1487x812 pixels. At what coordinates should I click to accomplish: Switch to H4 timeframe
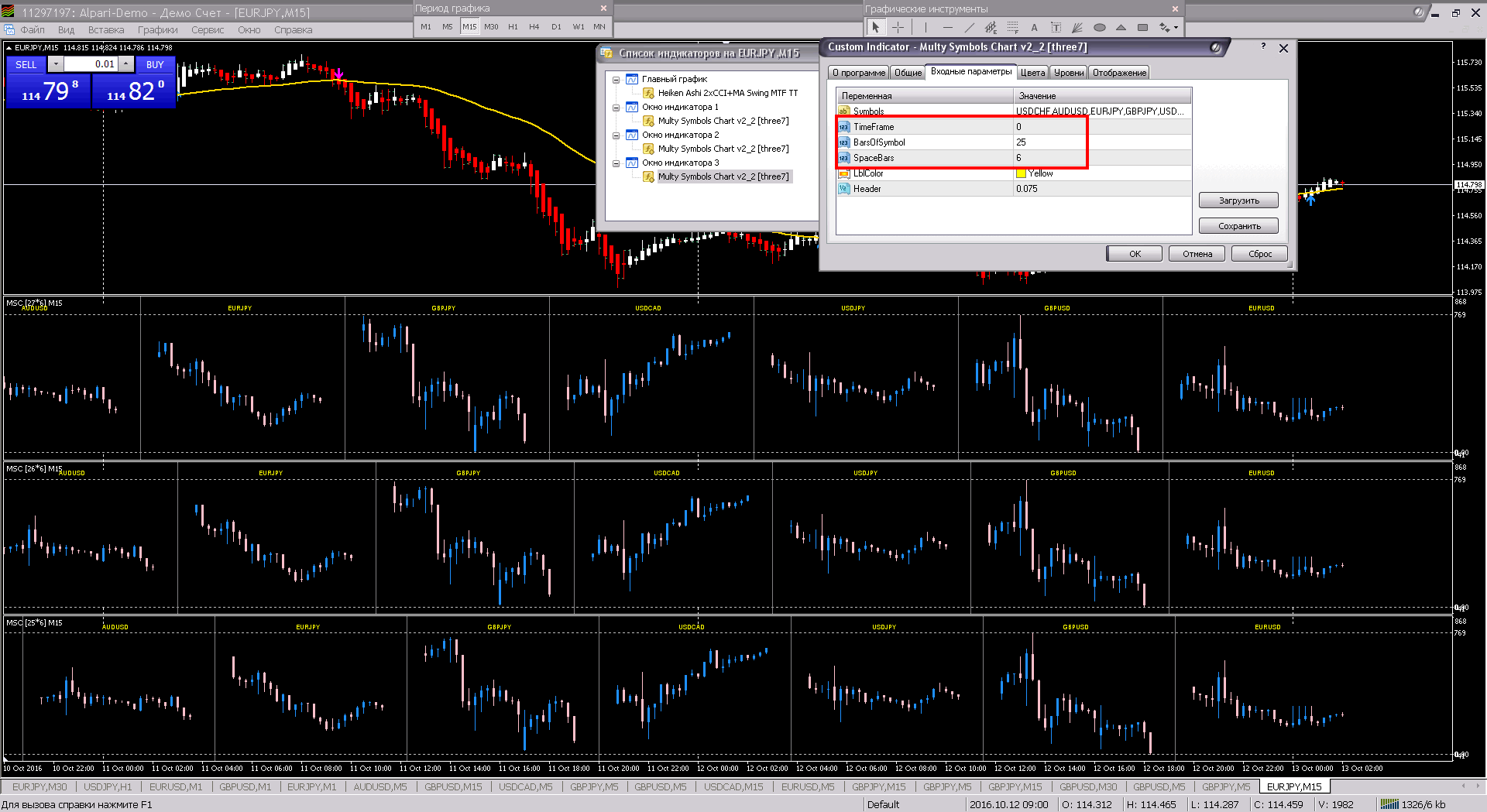click(x=534, y=26)
